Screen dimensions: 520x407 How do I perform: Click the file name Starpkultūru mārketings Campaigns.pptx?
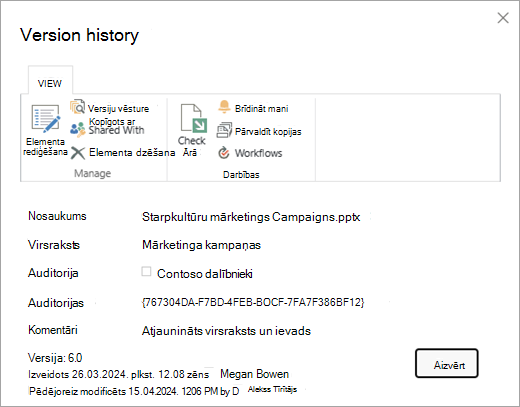click(x=251, y=217)
